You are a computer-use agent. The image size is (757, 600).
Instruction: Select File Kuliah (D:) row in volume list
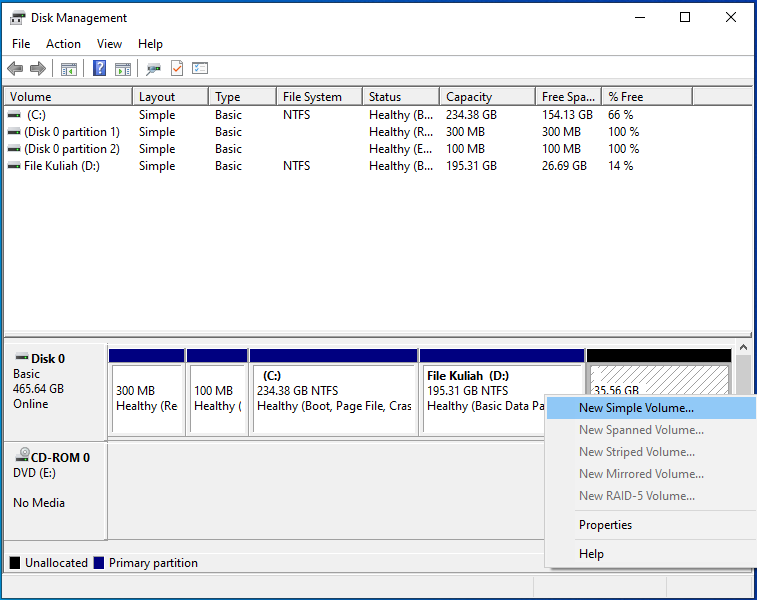[x=62, y=166]
